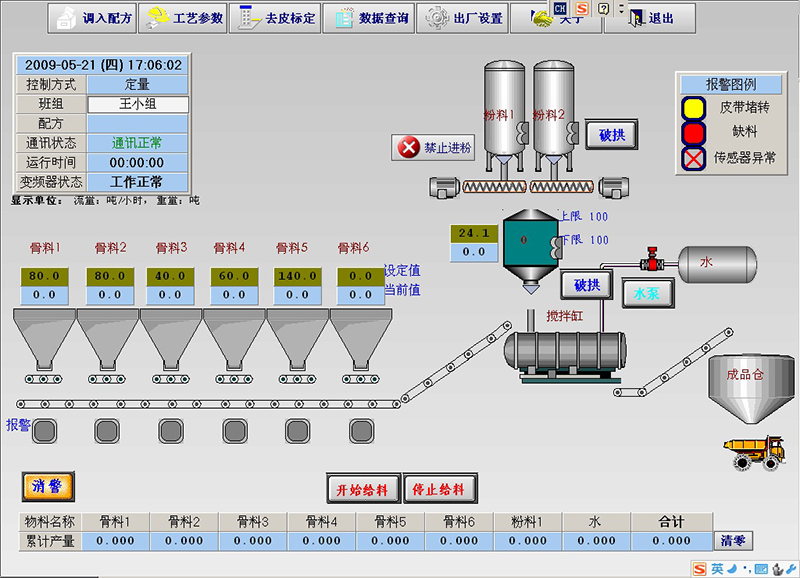The image size is (800, 578).
Task: Click the 清零 reset totals button
Action: (x=733, y=541)
